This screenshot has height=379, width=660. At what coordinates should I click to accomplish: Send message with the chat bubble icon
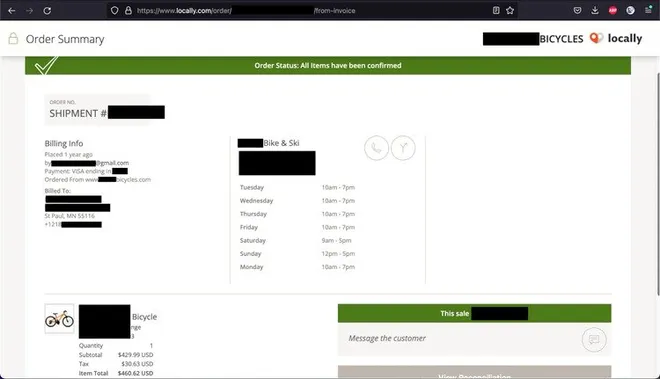tap(594, 339)
